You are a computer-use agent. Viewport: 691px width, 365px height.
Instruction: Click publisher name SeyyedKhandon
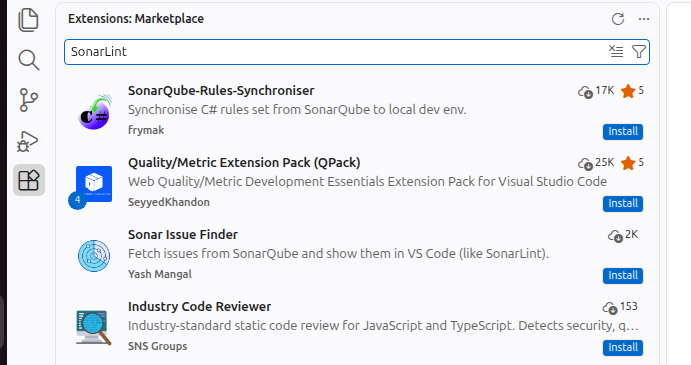[x=169, y=202]
